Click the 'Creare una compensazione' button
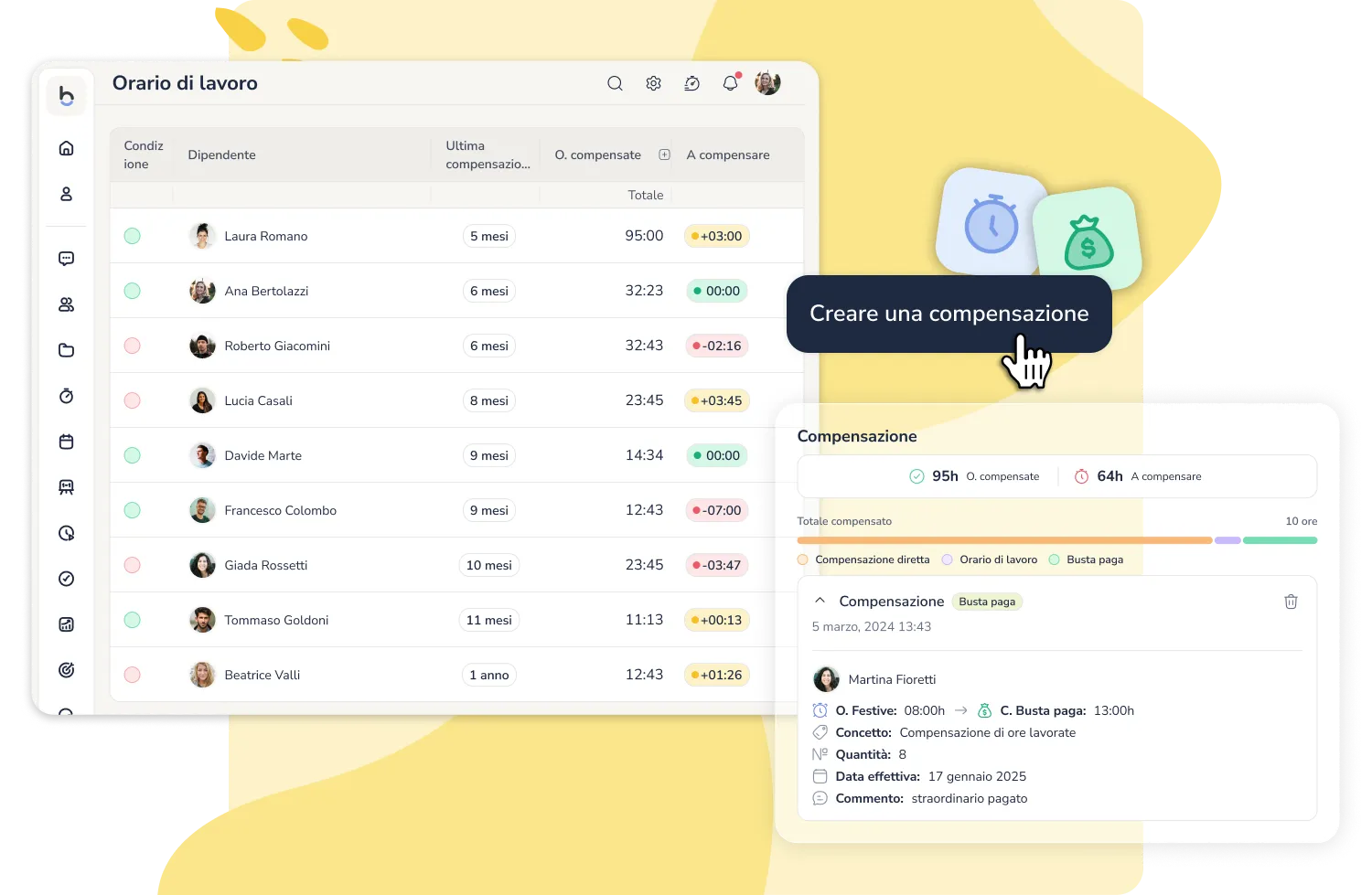The height and width of the screenshot is (895, 1372). [949, 314]
